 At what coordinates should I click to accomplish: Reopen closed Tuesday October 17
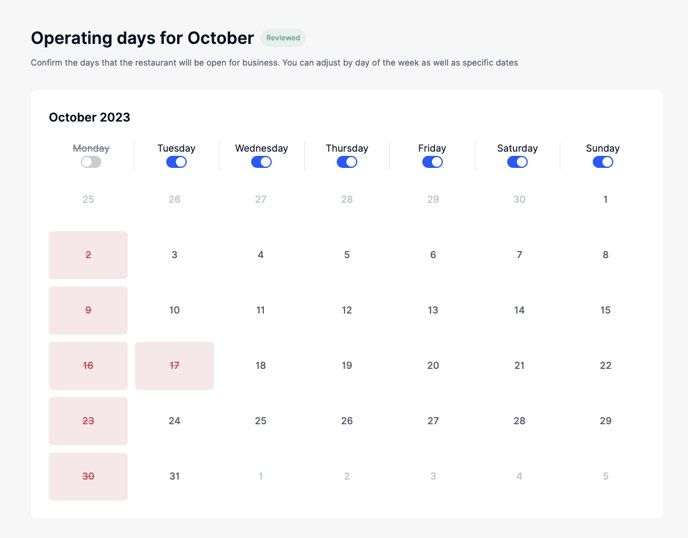[174, 366]
